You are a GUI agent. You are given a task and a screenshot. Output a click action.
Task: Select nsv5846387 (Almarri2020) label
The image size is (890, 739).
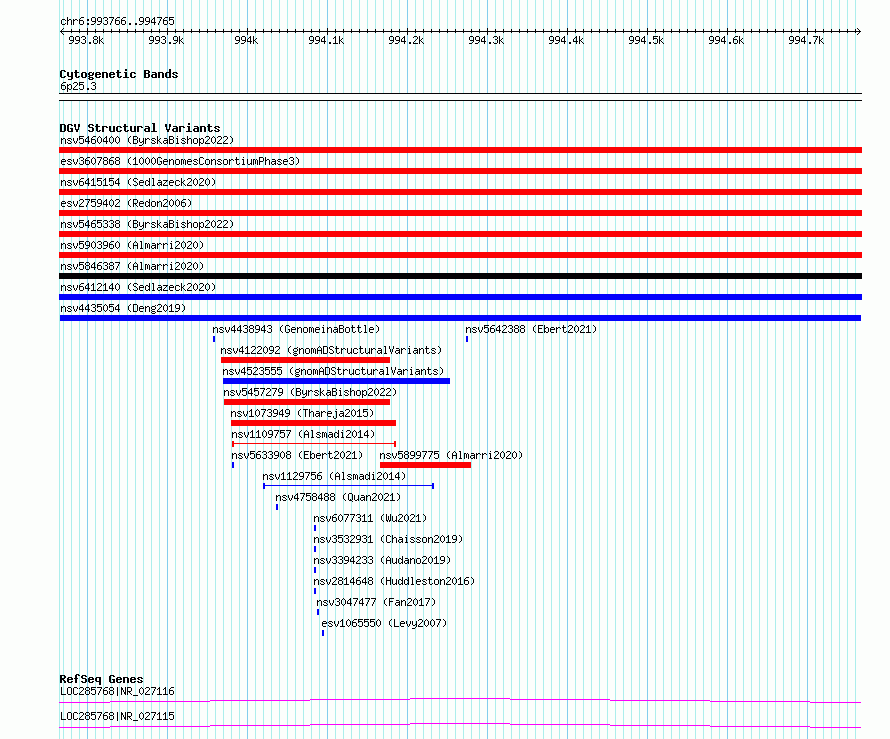pyautogui.click(x=132, y=266)
